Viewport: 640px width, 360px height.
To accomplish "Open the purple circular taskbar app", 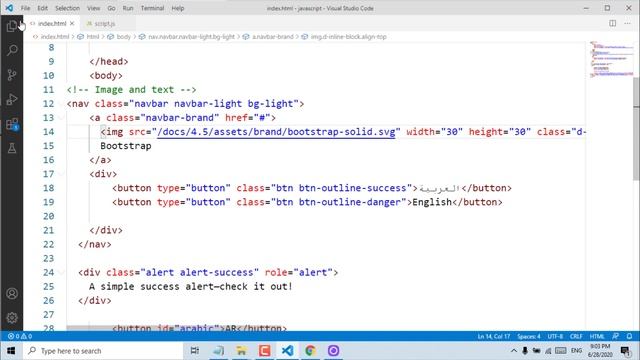I will click(333, 351).
